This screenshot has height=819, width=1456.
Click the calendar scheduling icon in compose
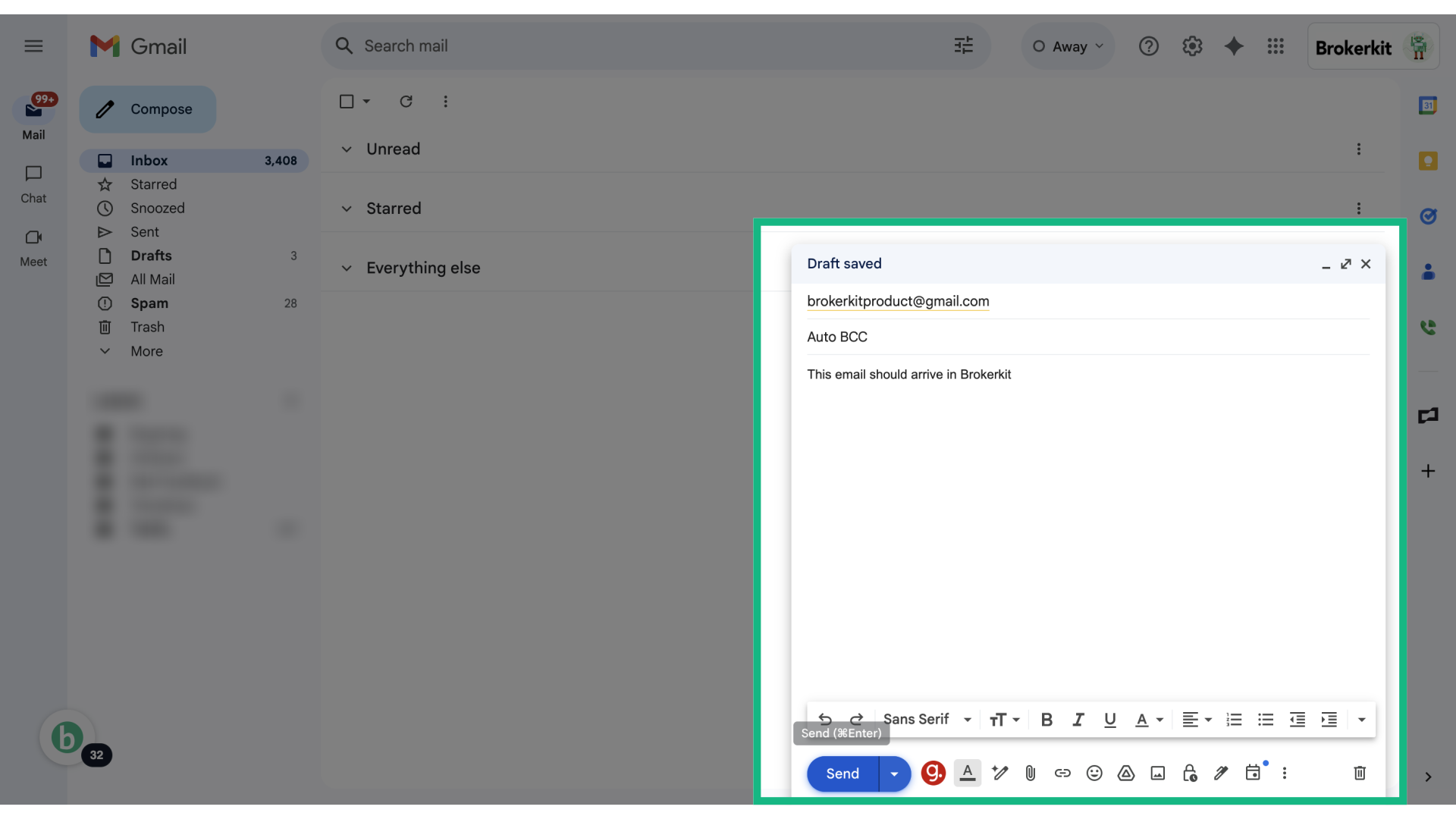pyautogui.click(x=1254, y=772)
